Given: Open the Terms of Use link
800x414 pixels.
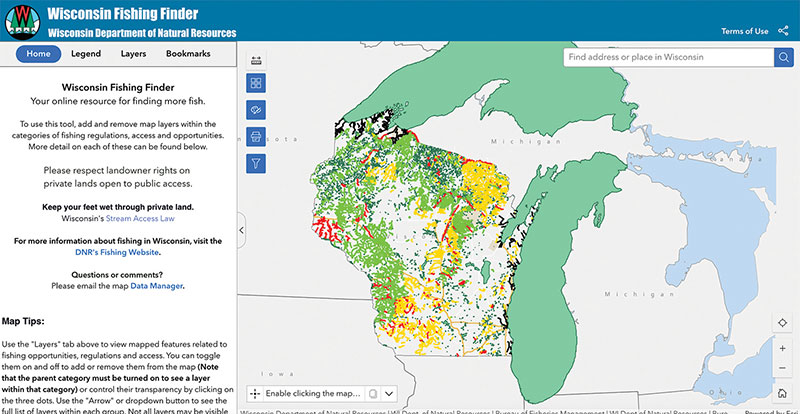Looking at the screenshot, I should coord(744,31).
